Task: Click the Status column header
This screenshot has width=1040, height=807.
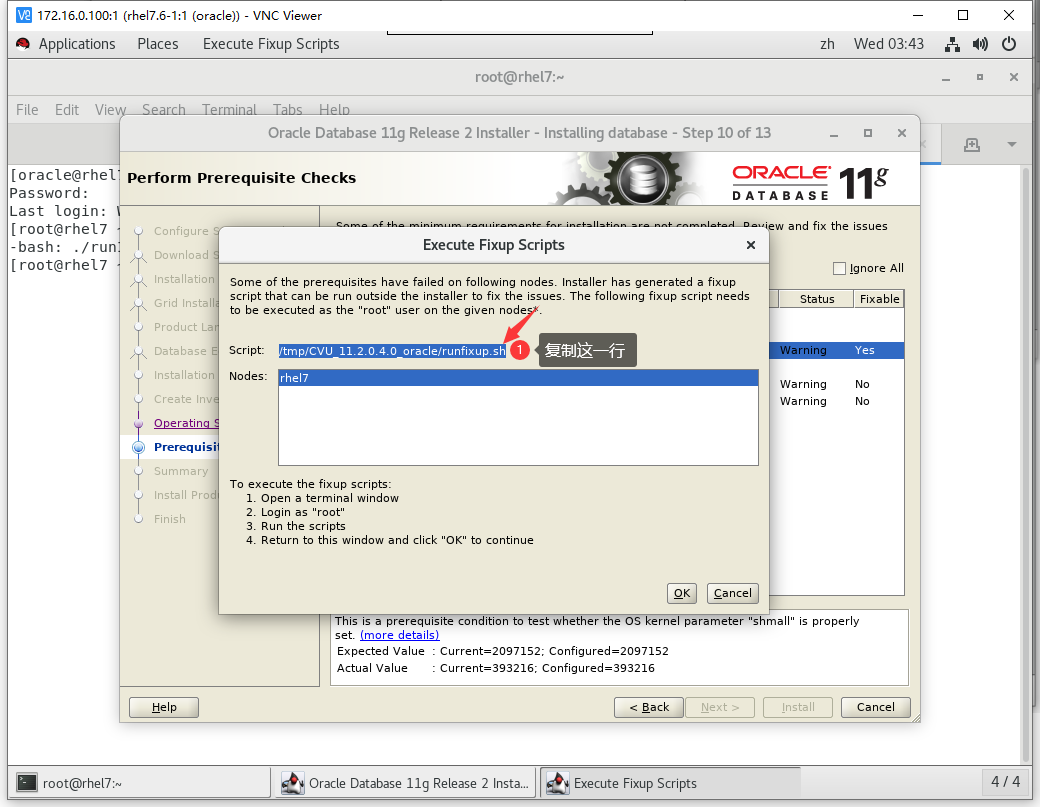Action: pos(816,299)
